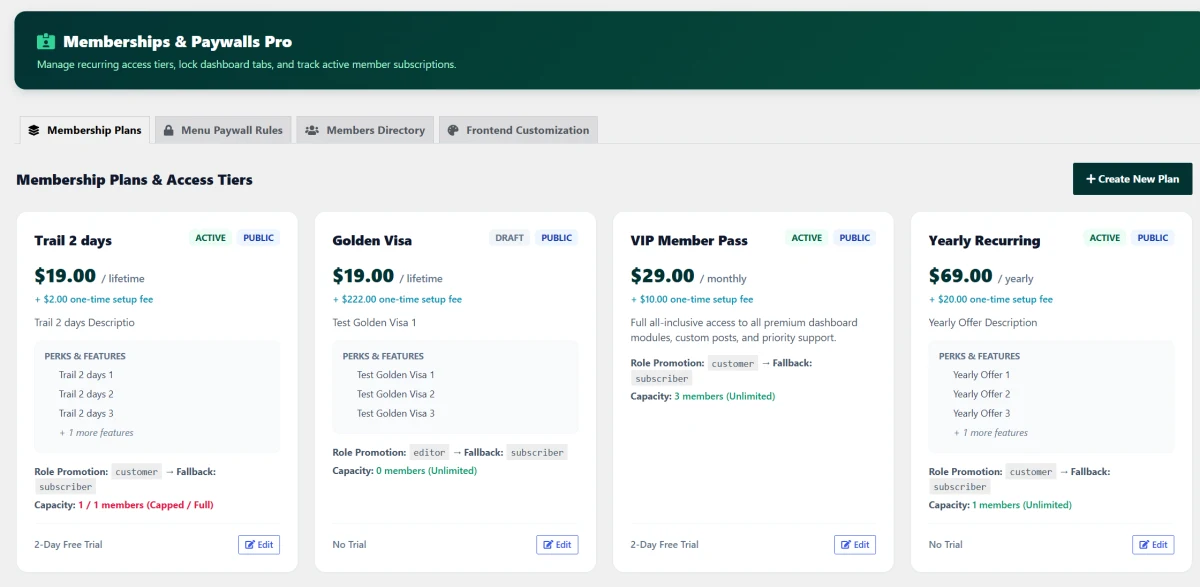The height and width of the screenshot is (587, 1200).
Task: Click '+ $222.00 one-time setup fee' text
Action: click(397, 299)
